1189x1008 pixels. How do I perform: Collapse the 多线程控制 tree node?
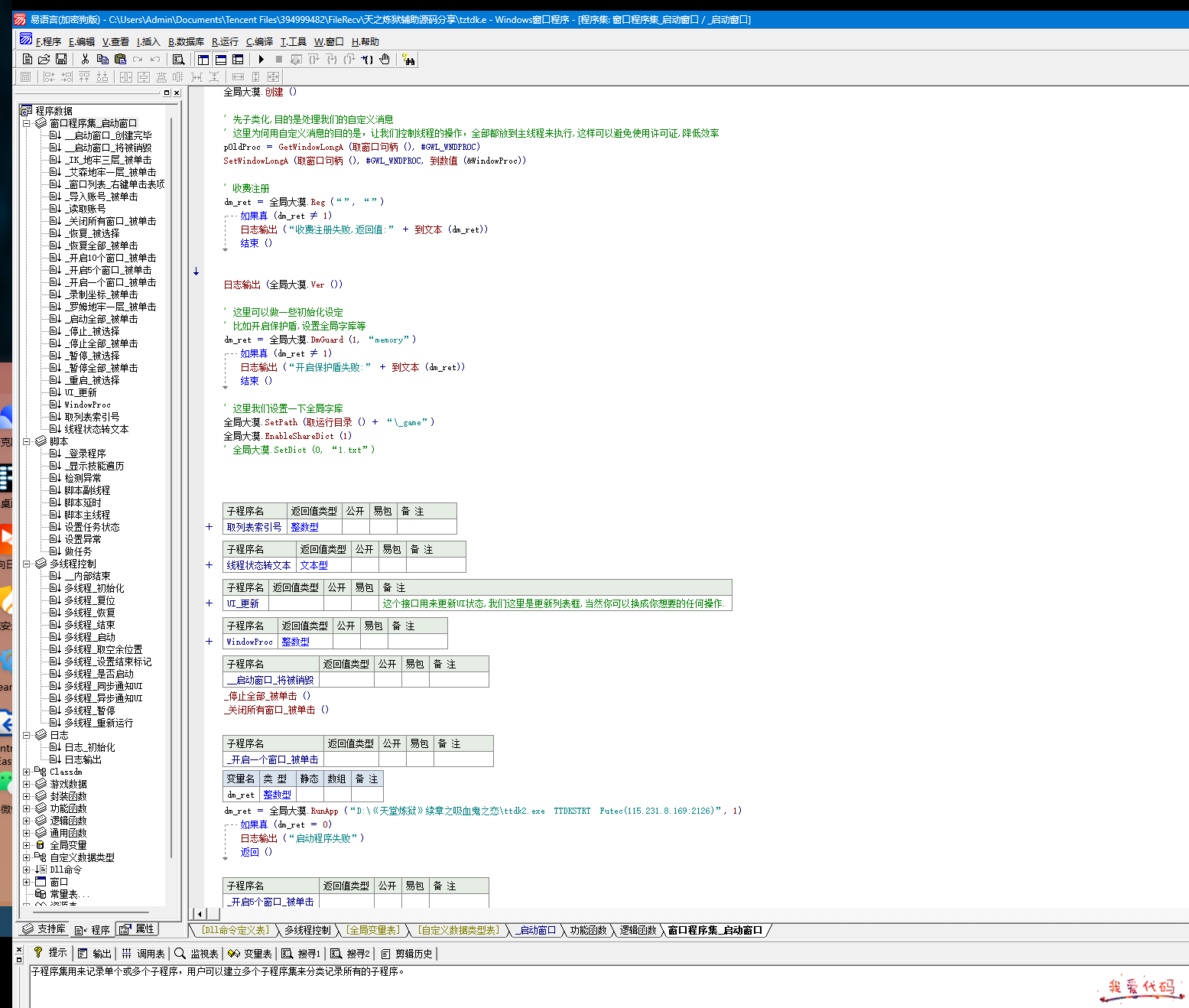tap(26, 564)
